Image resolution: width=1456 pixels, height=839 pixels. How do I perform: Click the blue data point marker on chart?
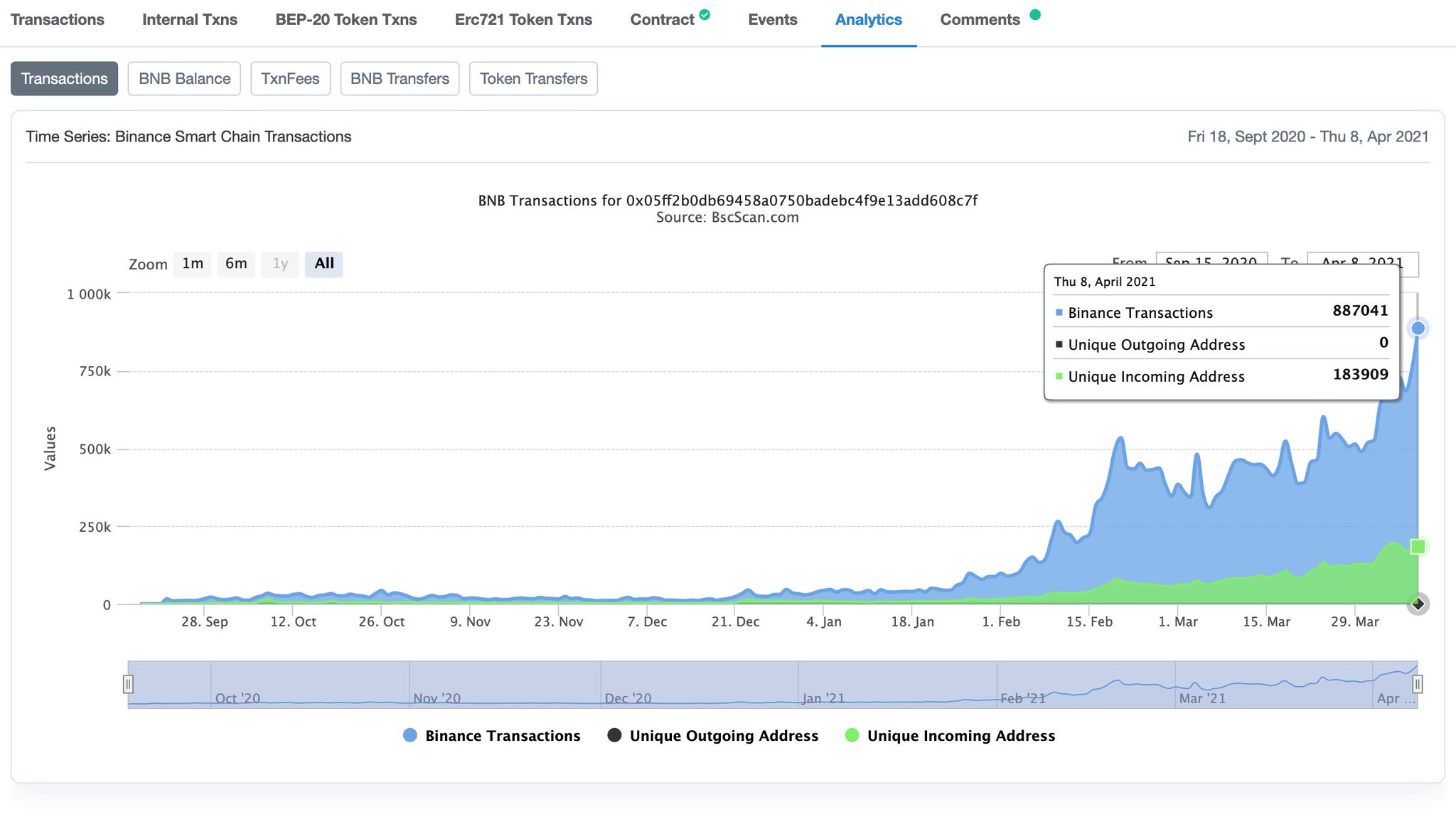point(1418,328)
